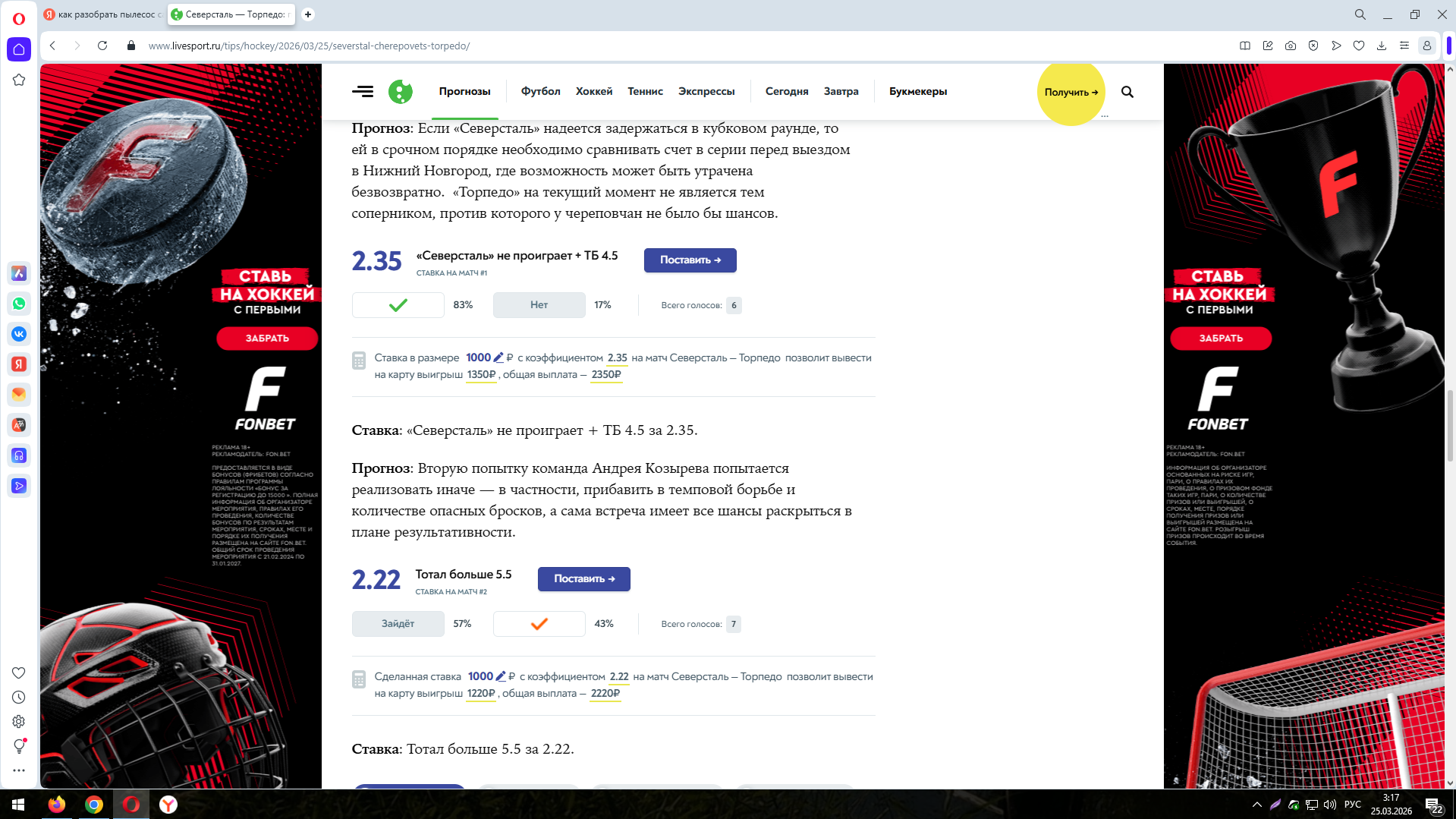The image size is (1456, 819).
Task: Take a page snapshot with camera icon
Action: [1291, 46]
